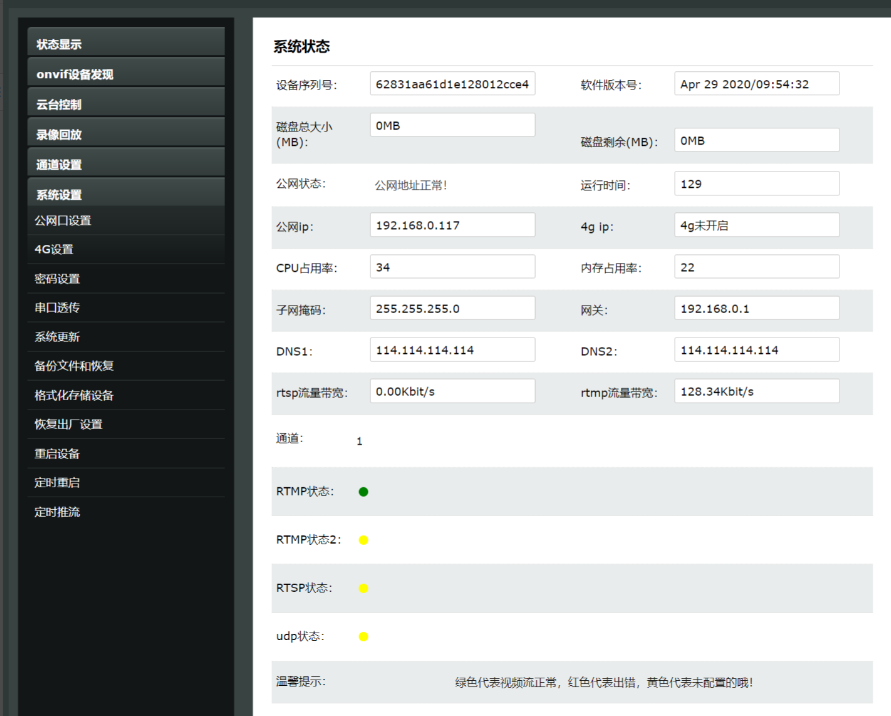Choose 重启设备 from the sidebar

[x=126, y=453]
